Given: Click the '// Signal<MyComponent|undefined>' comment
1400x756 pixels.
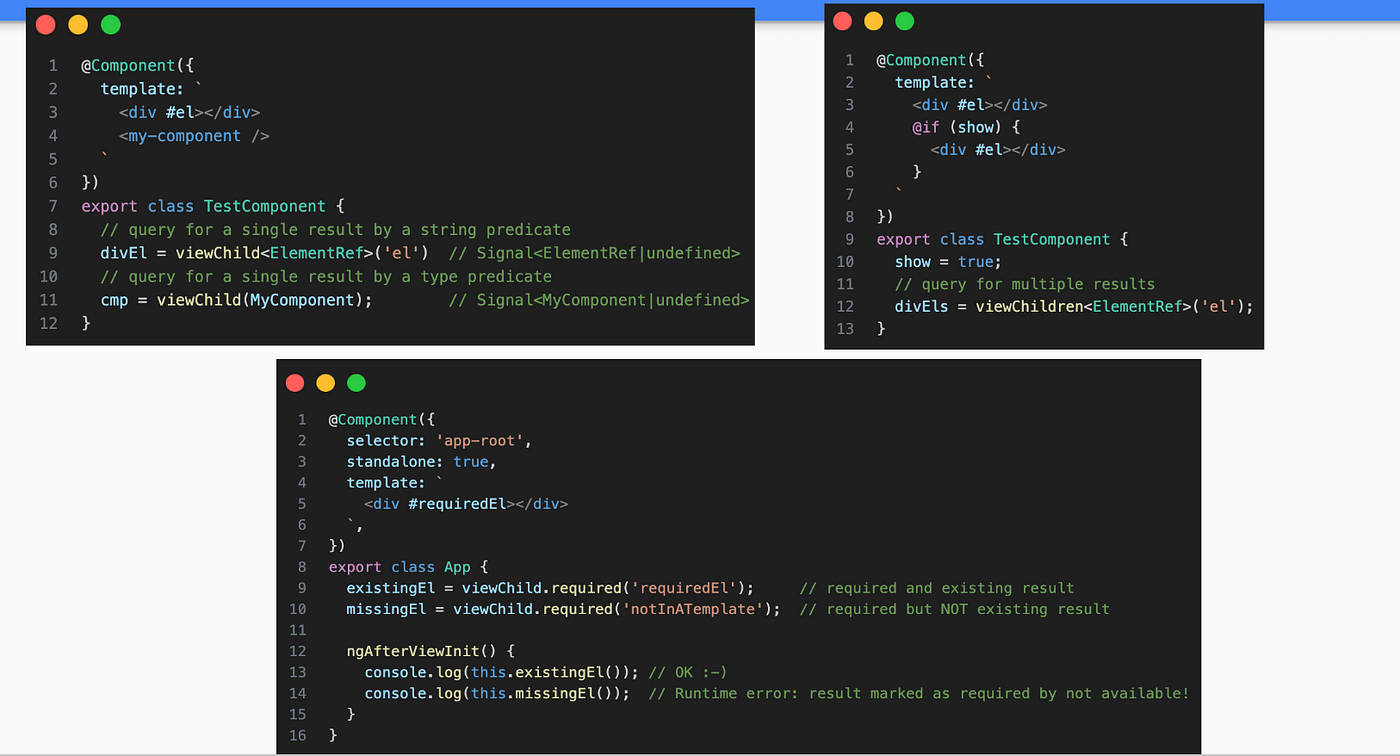Looking at the screenshot, I should (599, 300).
